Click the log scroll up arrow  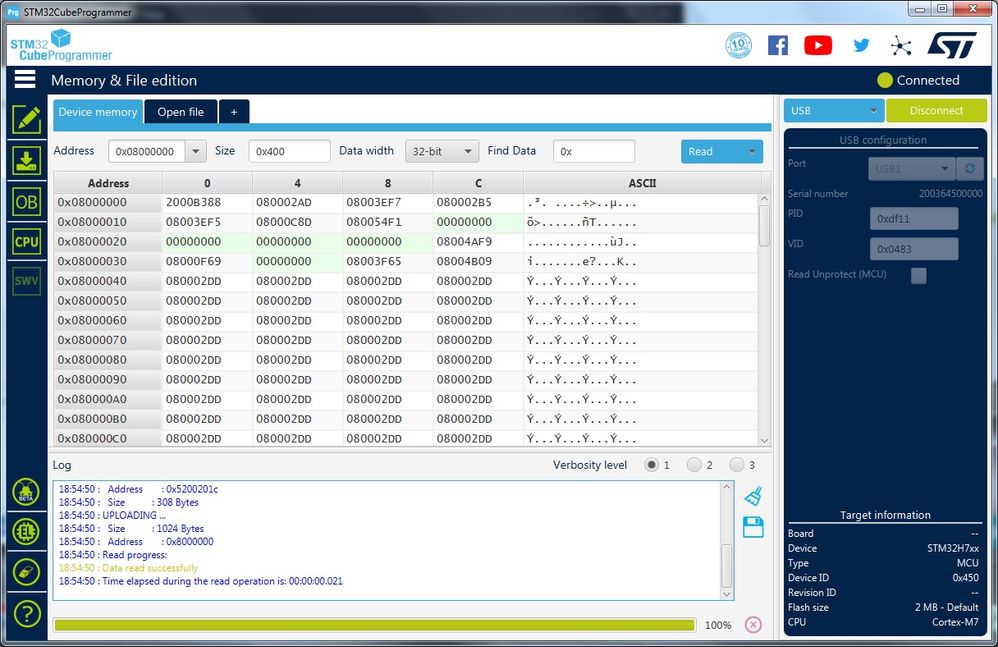click(727, 487)
